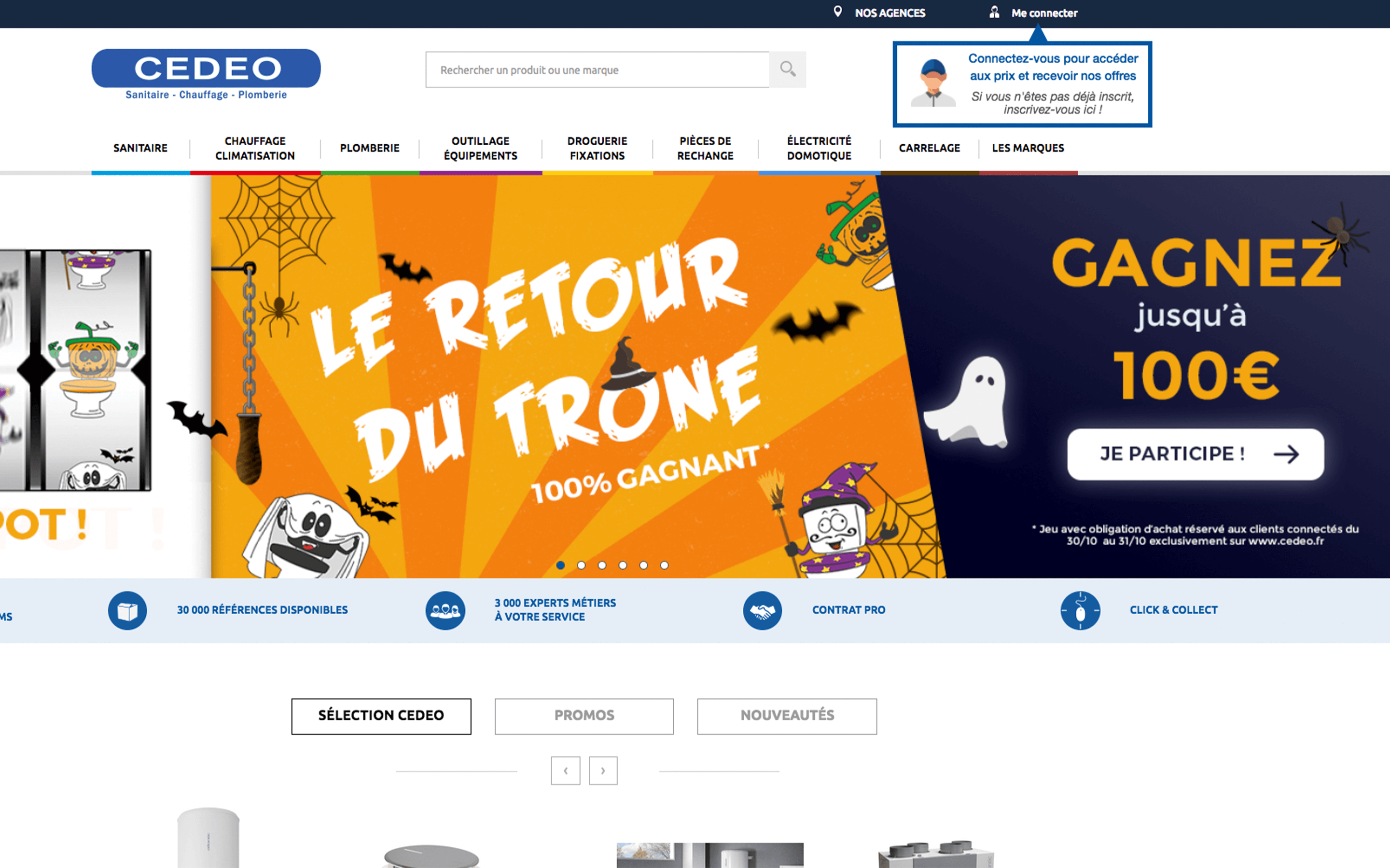Click the magnifying glass search icon
This screenshot has width=1390, height=868.
[x=787, y=69]
